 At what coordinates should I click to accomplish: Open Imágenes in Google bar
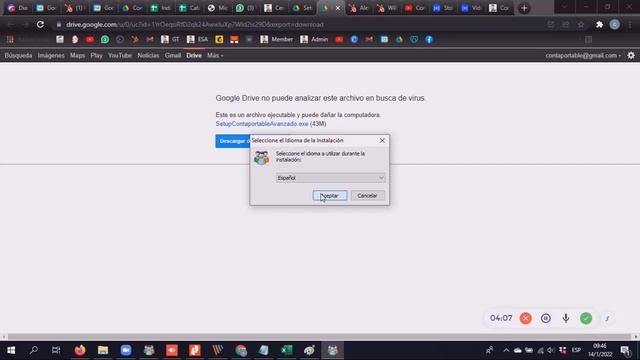(51, 56)
